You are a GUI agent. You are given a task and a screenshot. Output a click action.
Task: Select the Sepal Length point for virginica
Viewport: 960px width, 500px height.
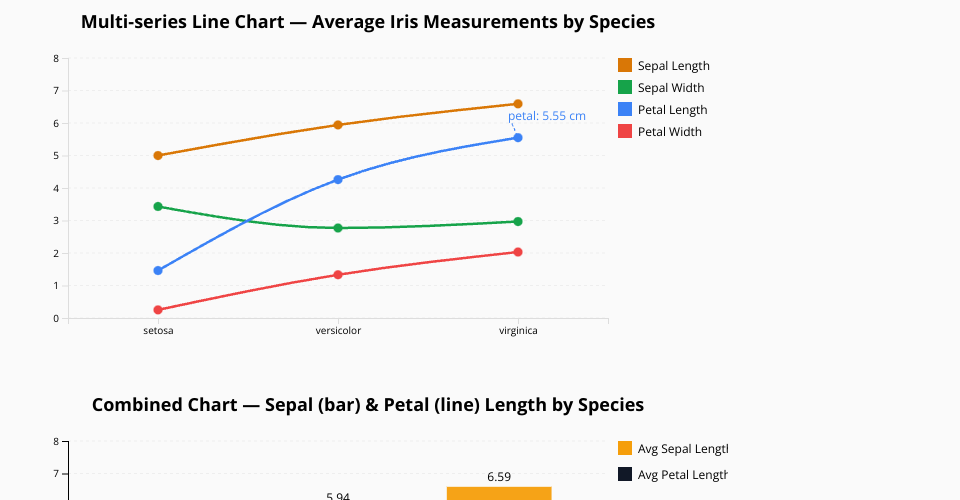(x=518, y=104)
